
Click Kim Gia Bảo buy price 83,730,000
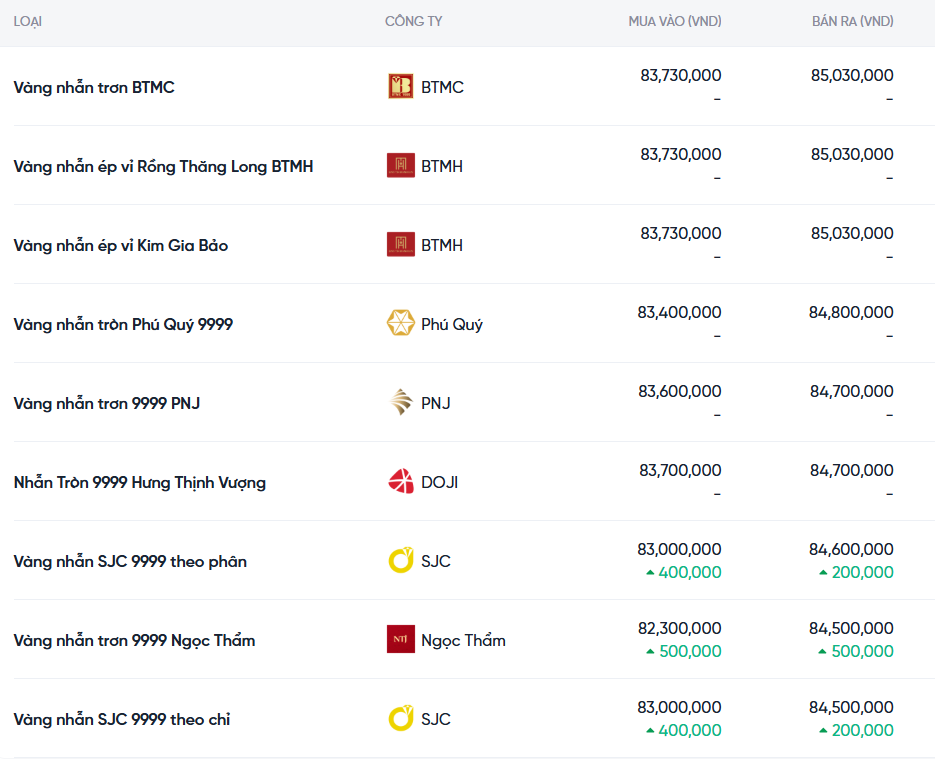pos(681,233)
